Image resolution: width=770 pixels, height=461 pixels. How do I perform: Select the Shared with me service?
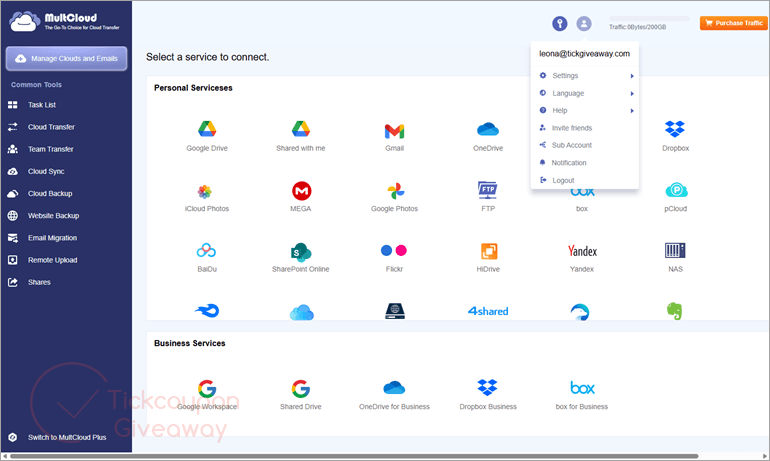[301, 136]
